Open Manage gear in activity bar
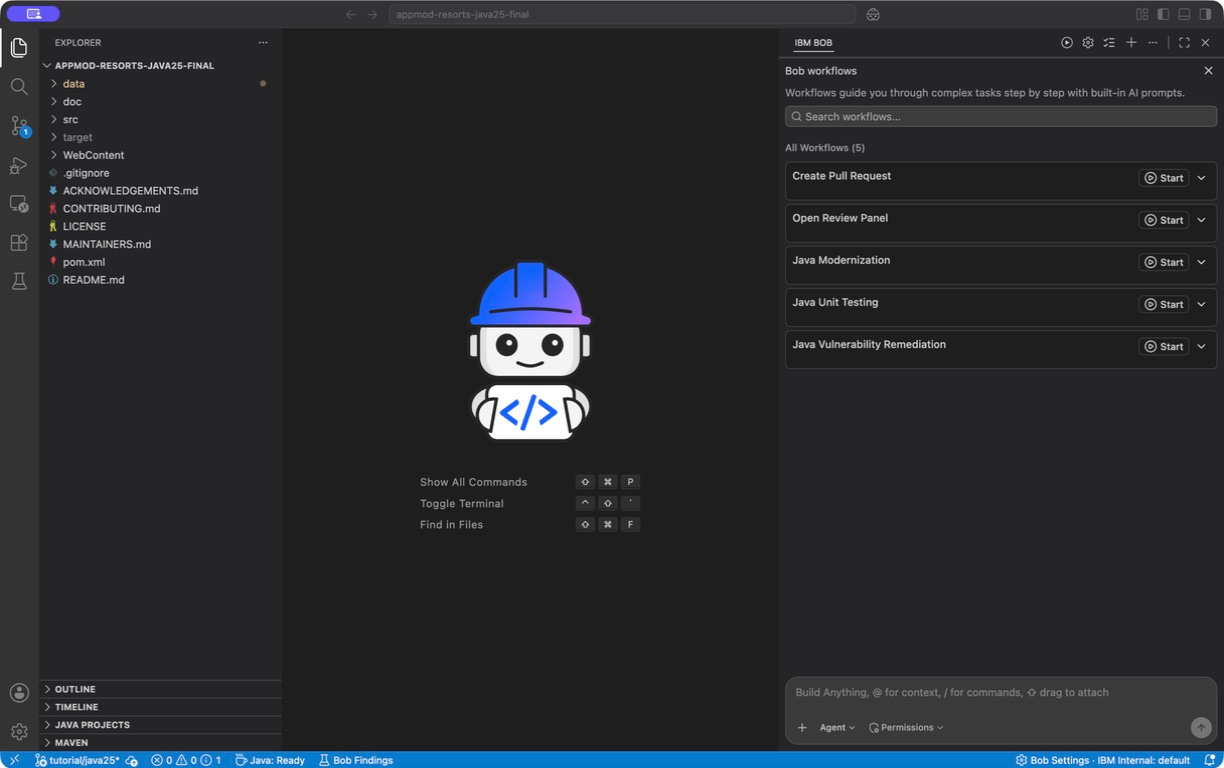The image size is (1224, 768). point(19,731)
